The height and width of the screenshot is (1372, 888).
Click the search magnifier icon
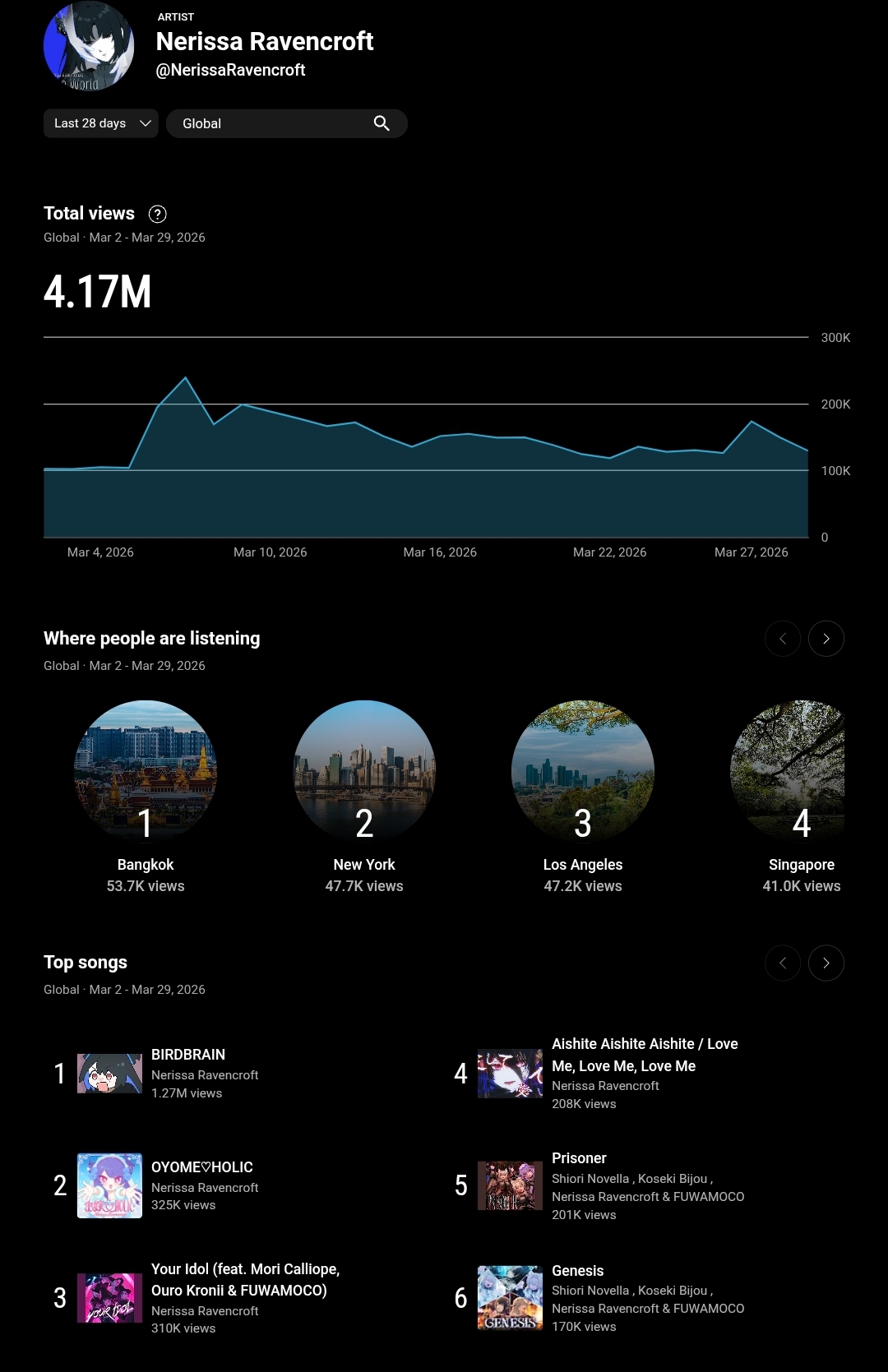coord(382,123)
